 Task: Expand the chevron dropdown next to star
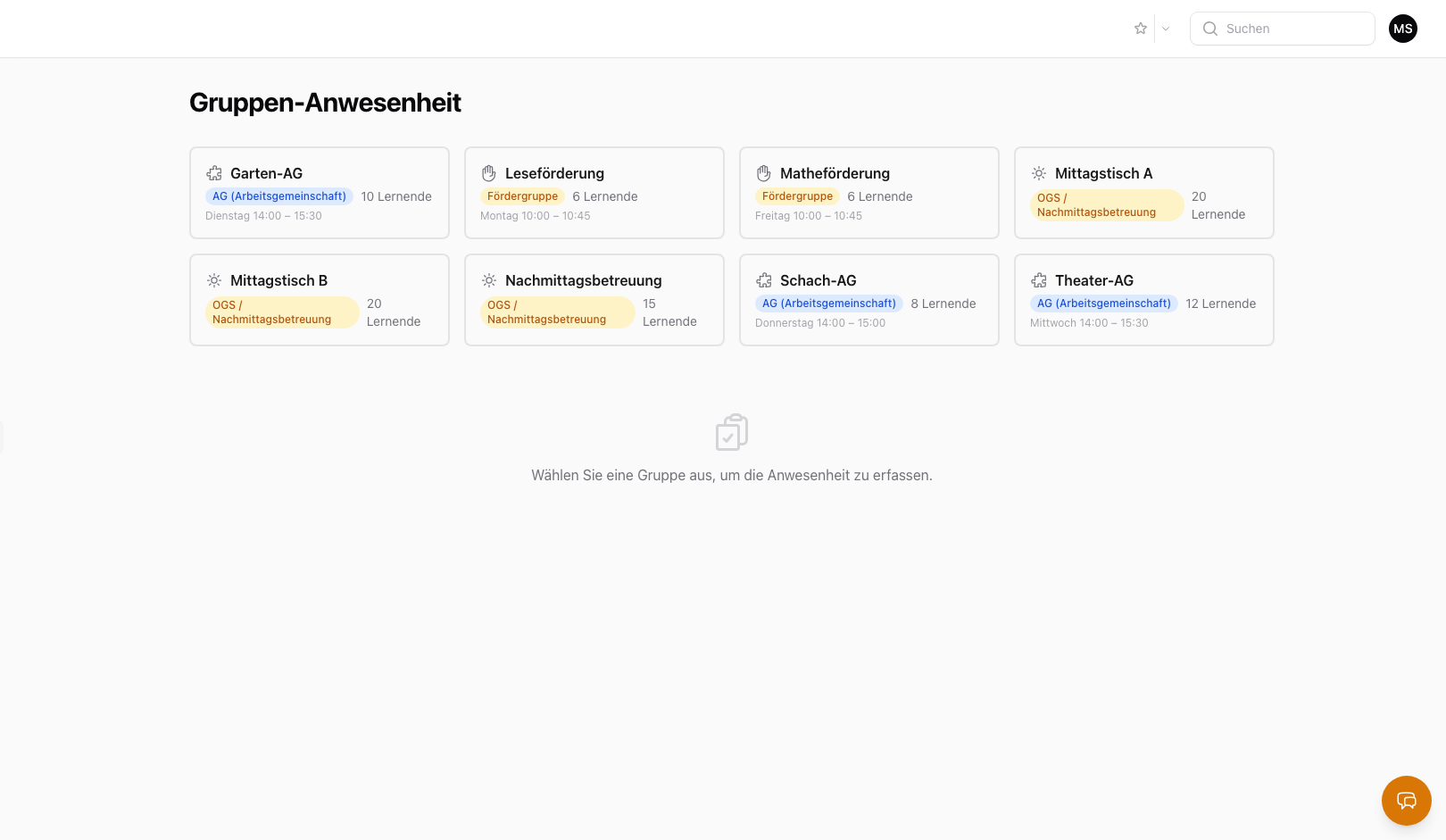tap(1166, 29)
